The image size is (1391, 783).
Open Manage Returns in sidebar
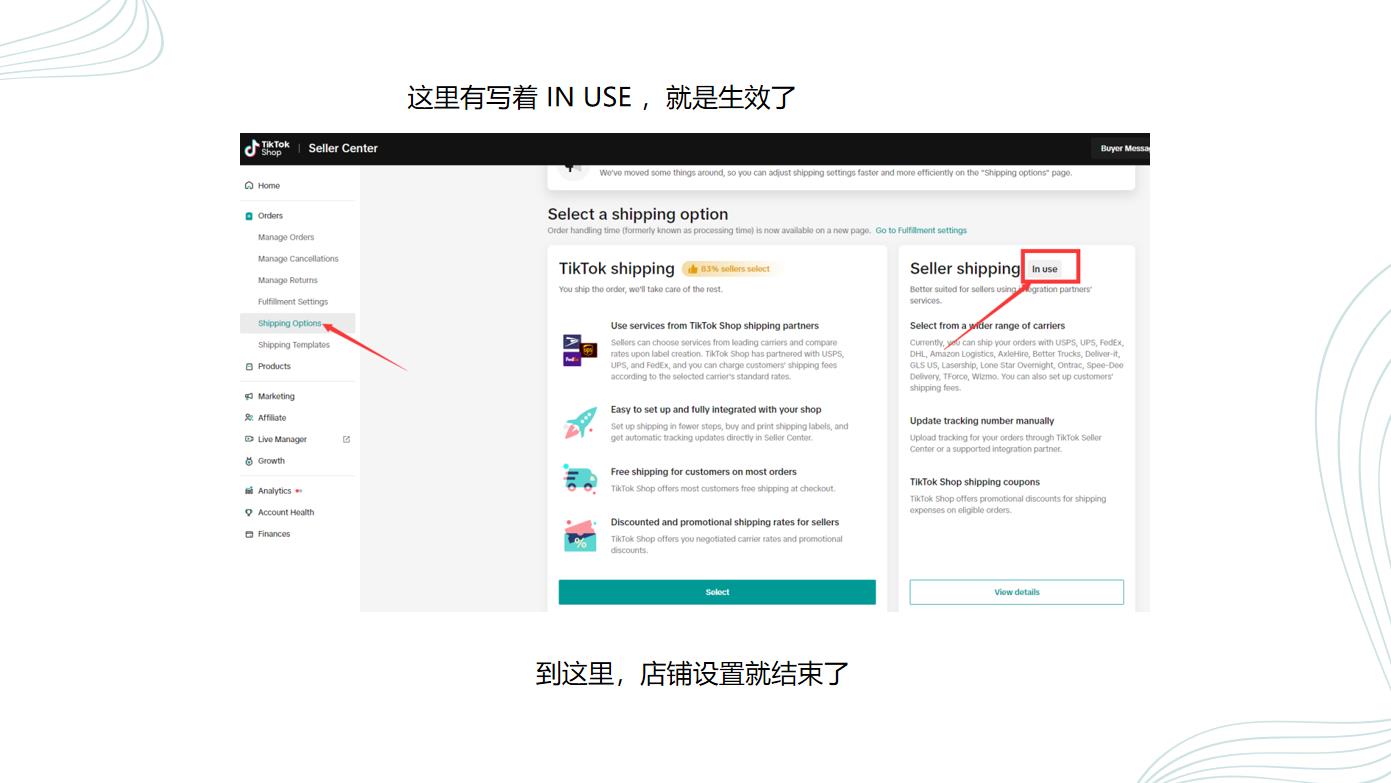288,281
